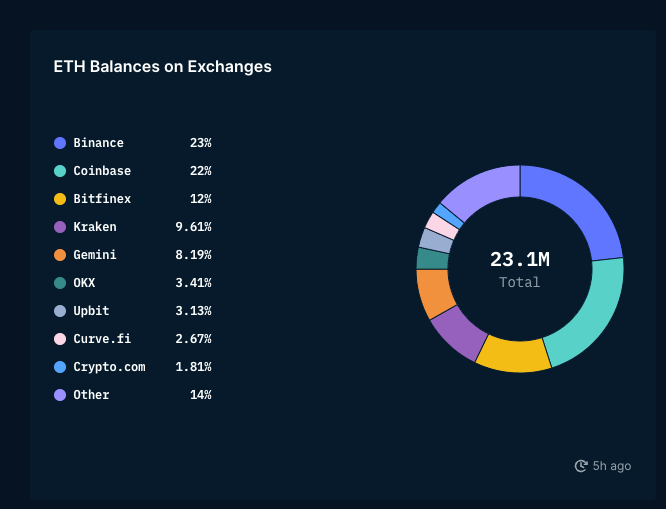This screenshot has height=509, width=666.
Task: Click the ETH Balances on Exchanges title
Action: [162, 67]
